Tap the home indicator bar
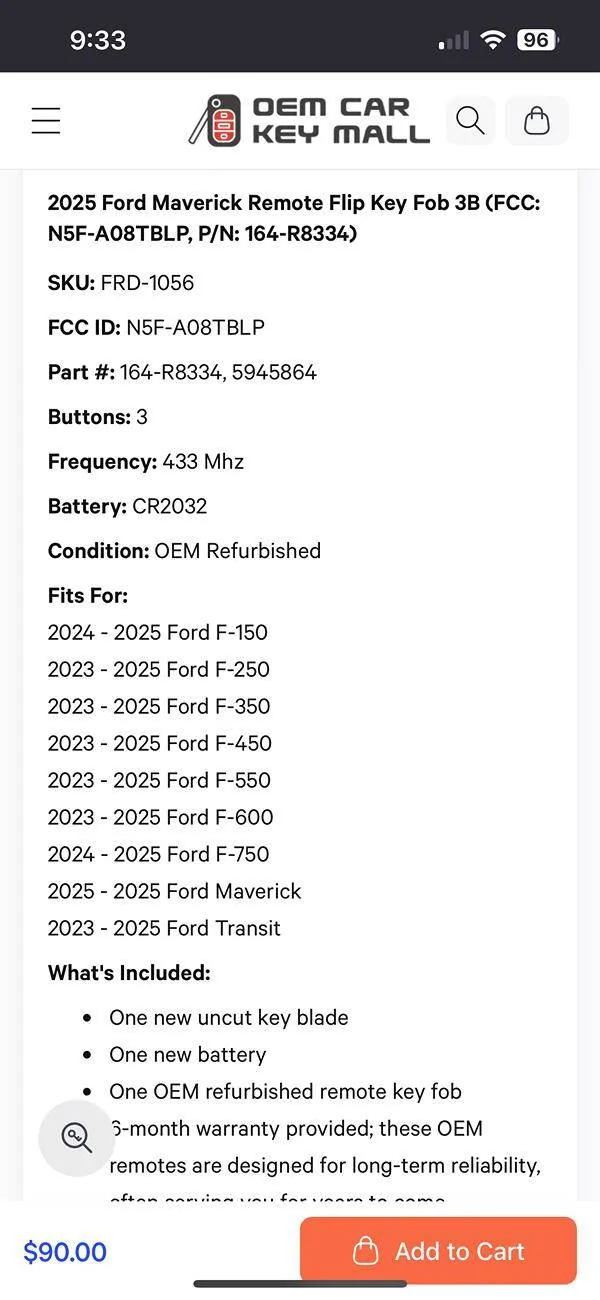The image size is (600, 1300). point(300,1284)
